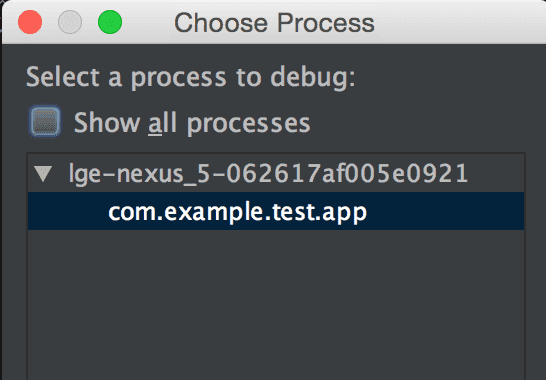Pick the process listed under lge-nexus_5 device
The height and width of the screenshot is (380, 546).
point(237,212)
